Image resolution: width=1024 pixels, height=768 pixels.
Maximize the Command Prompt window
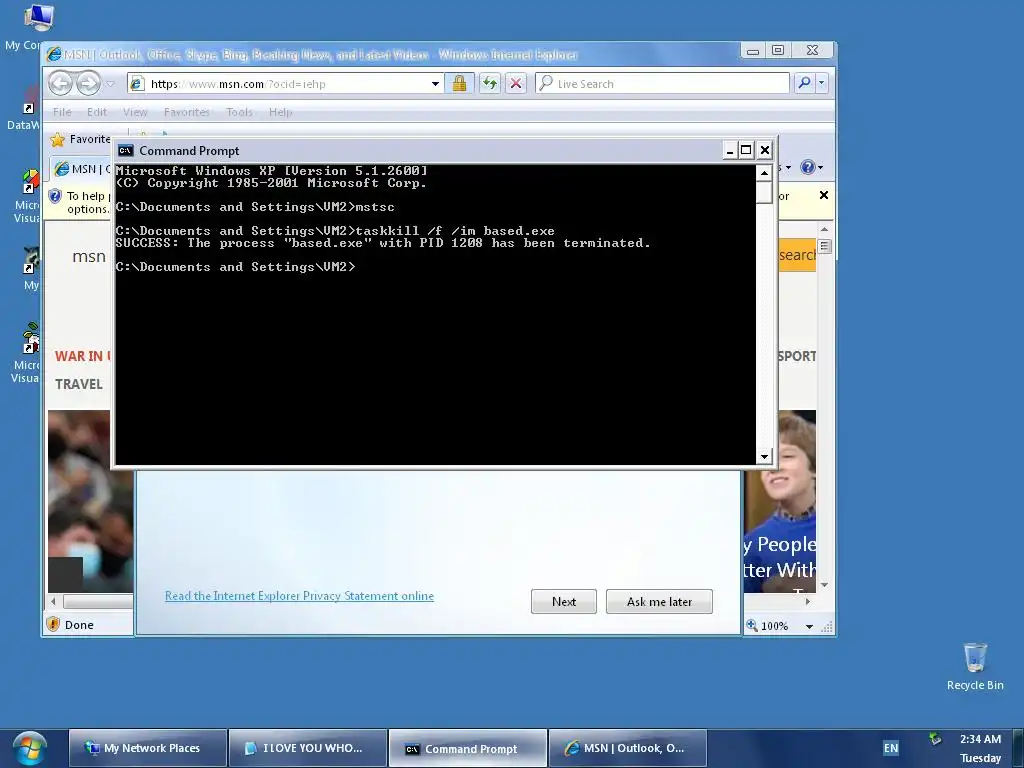click(746, 150)
